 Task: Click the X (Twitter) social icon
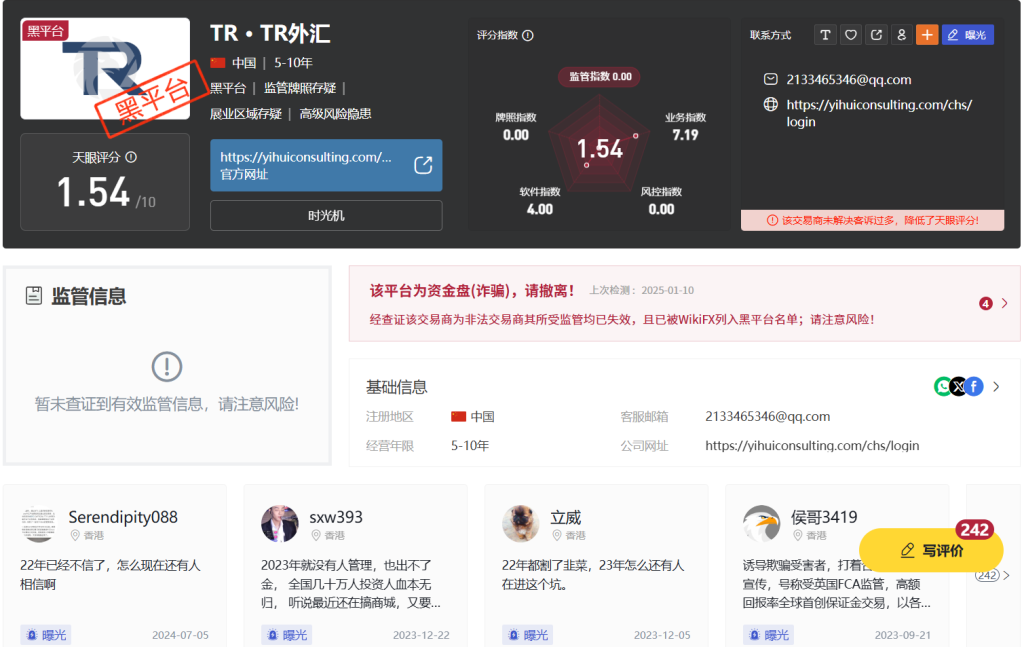click(958, 387)
